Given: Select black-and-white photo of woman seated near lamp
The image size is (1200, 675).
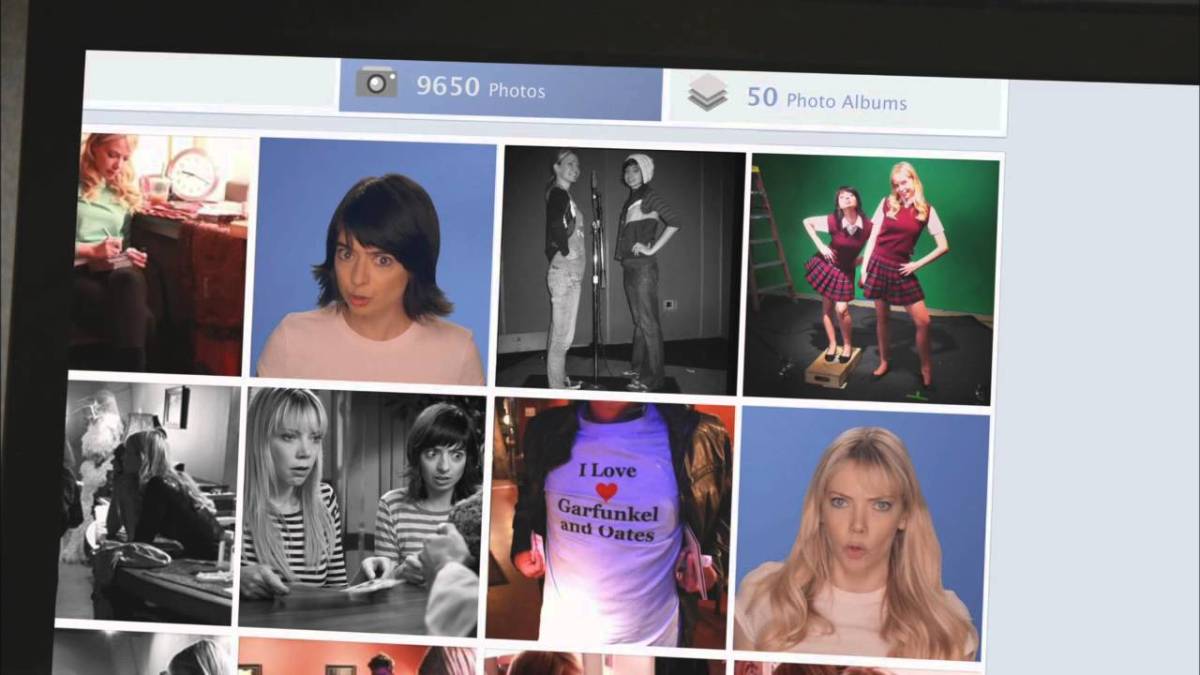Looking at the screenshot, I should [150, 498].
